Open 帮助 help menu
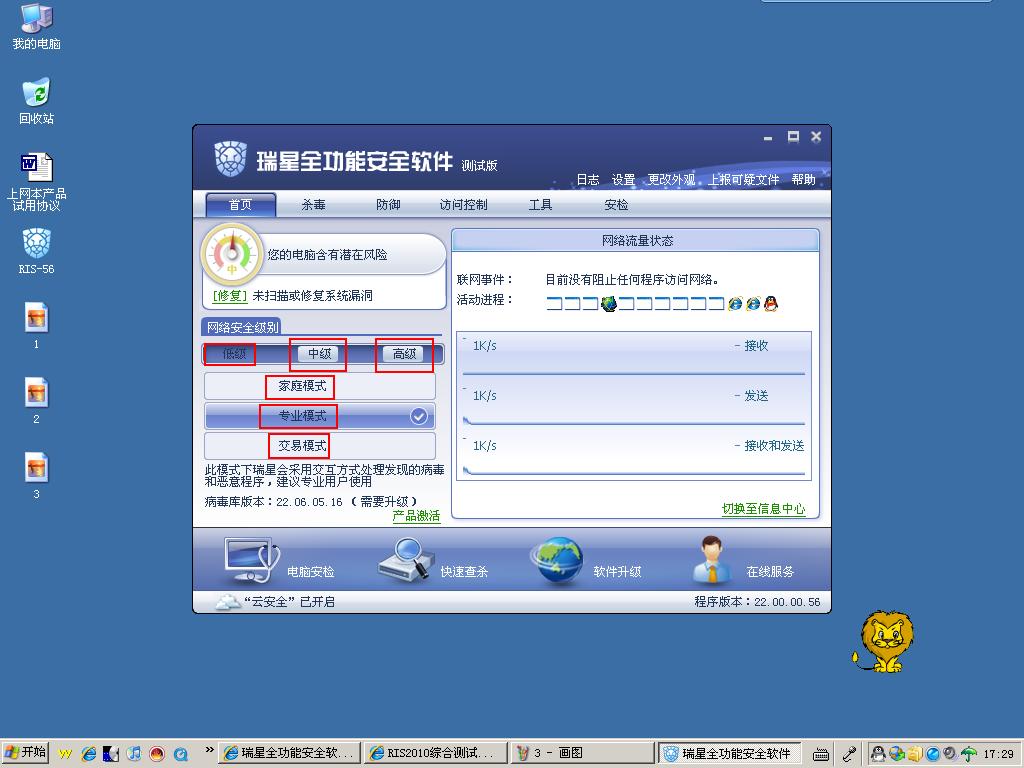 point(803,180)
